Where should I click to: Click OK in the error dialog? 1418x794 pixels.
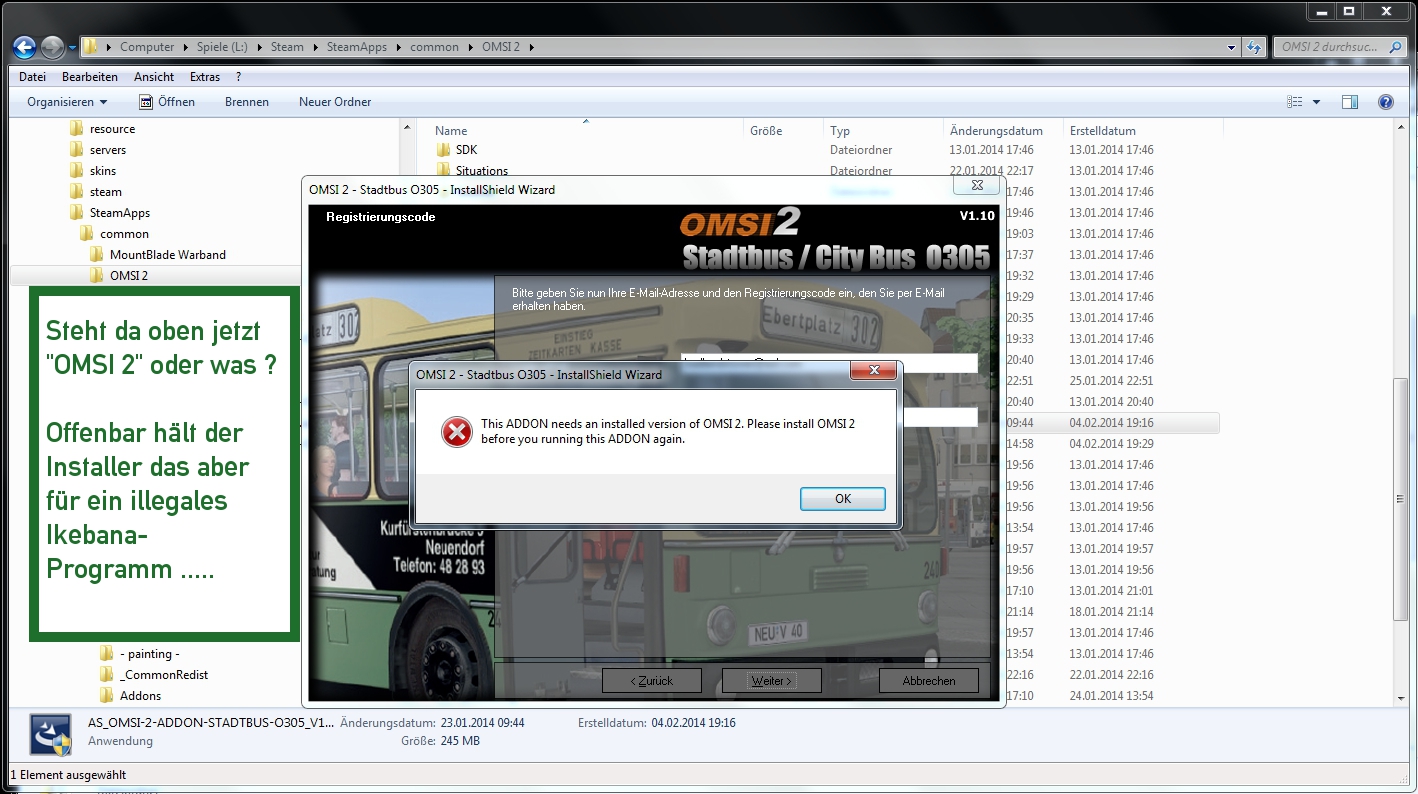[843, 499]
